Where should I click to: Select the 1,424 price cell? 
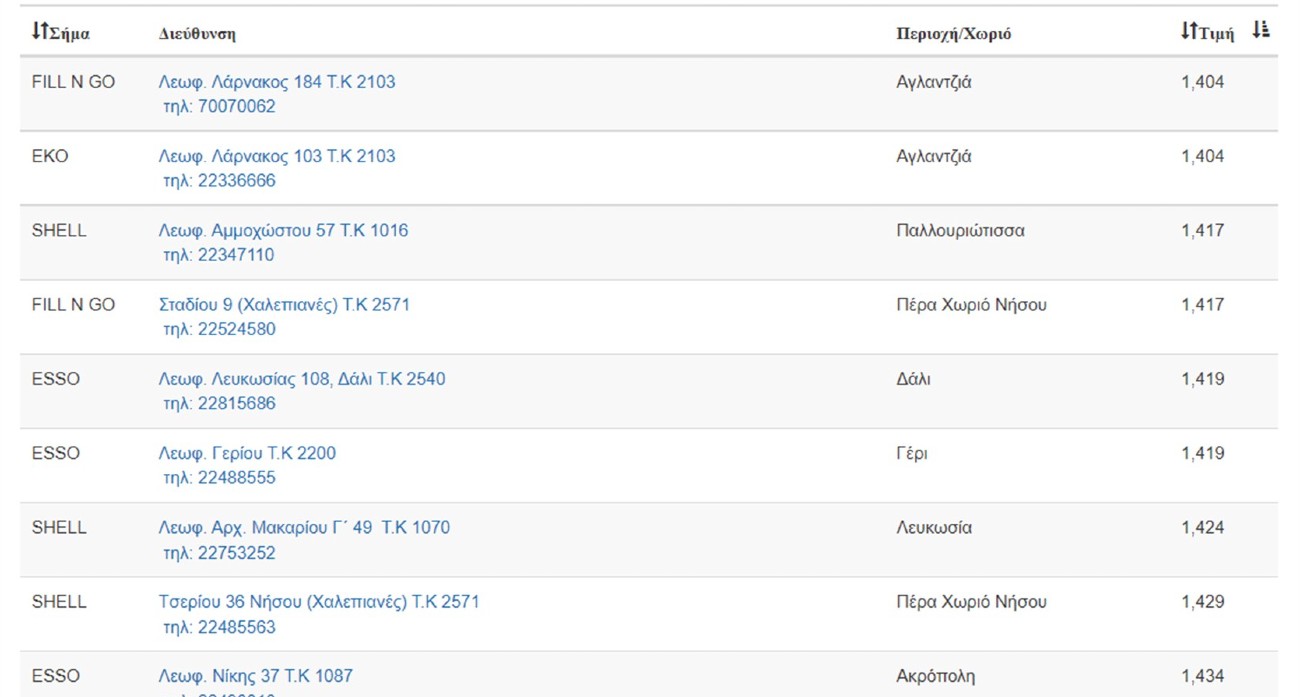pyautogui.click(x=1202, y=527)
